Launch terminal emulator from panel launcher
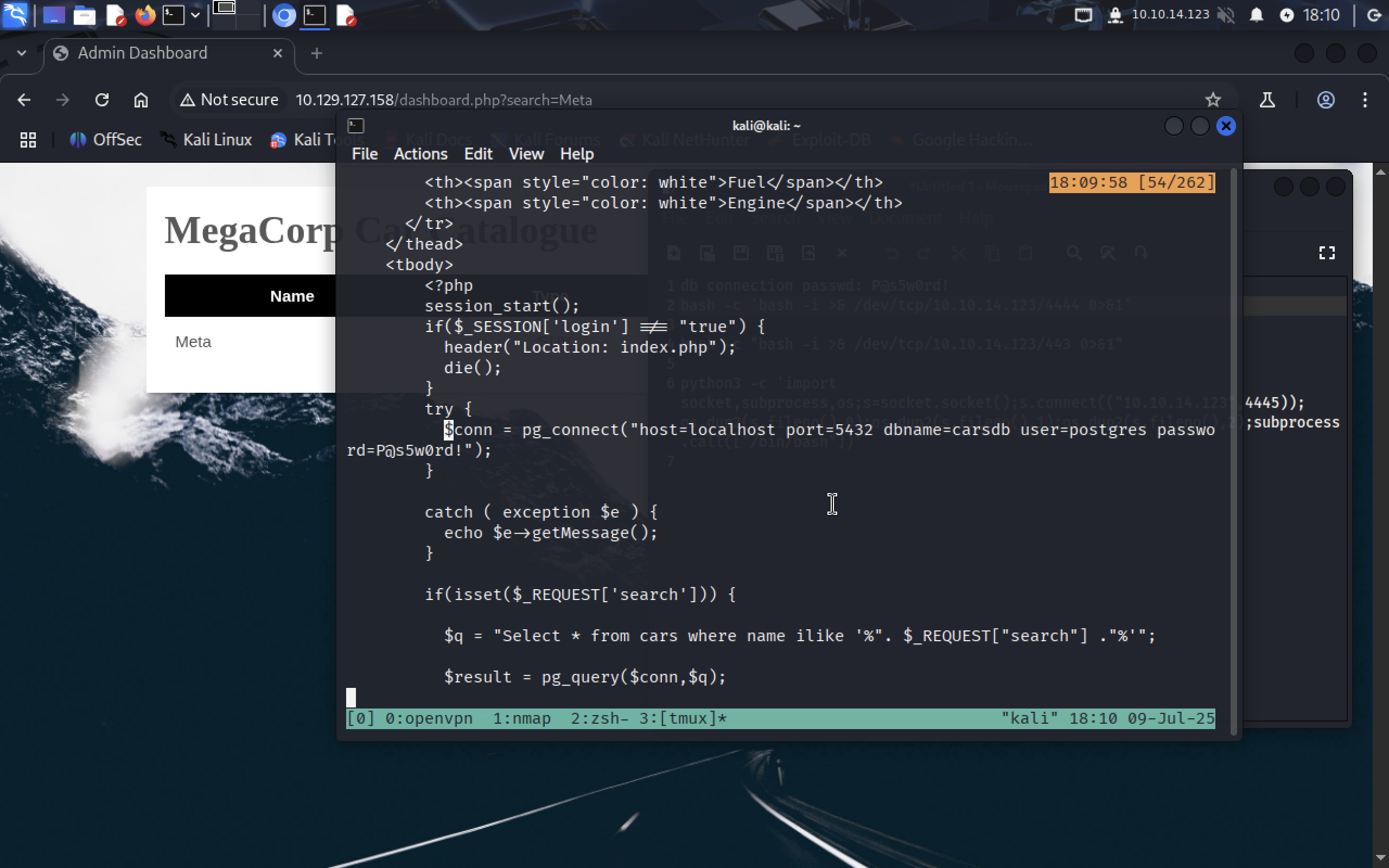Image resolution: width=1389 pixels, height=868 pixels. [173, 15]
